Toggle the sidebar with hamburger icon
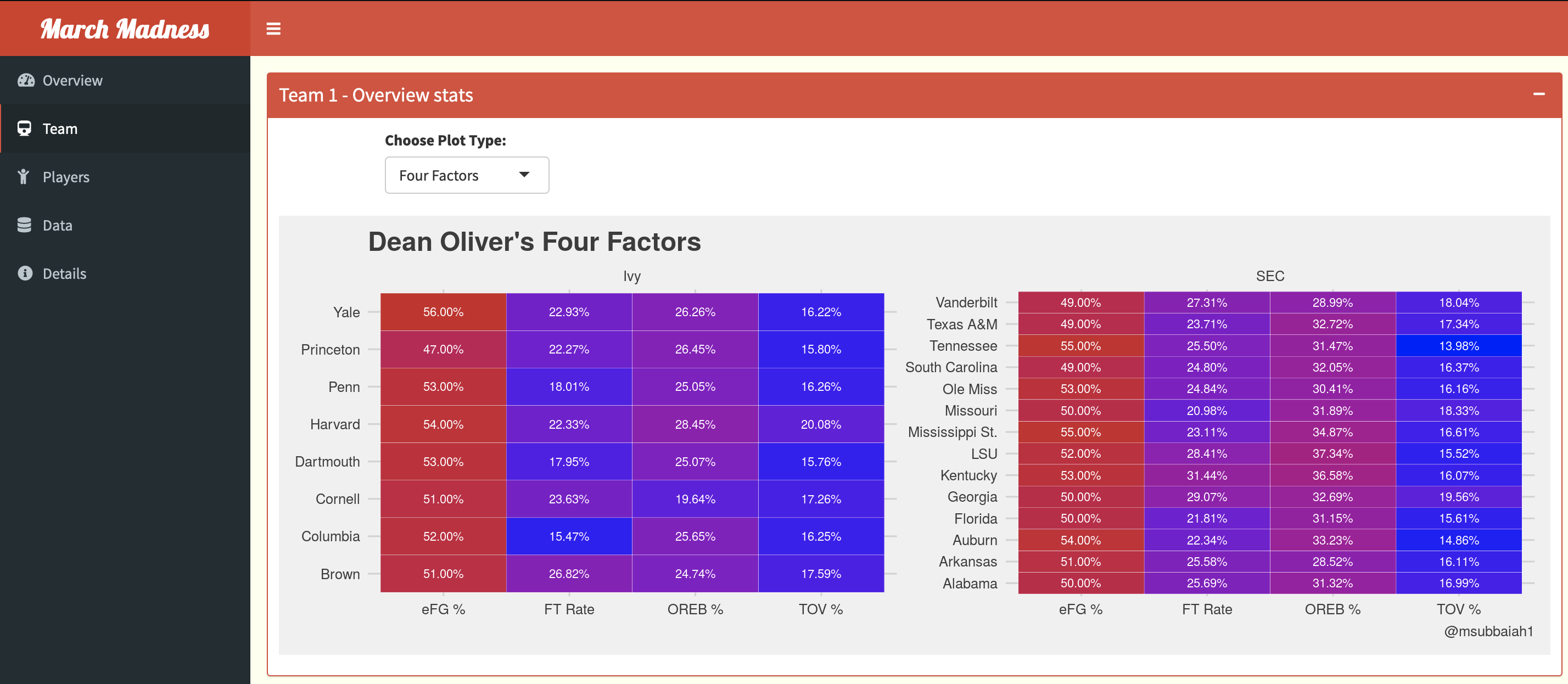 pyautogui.click(x=273, y=29)
